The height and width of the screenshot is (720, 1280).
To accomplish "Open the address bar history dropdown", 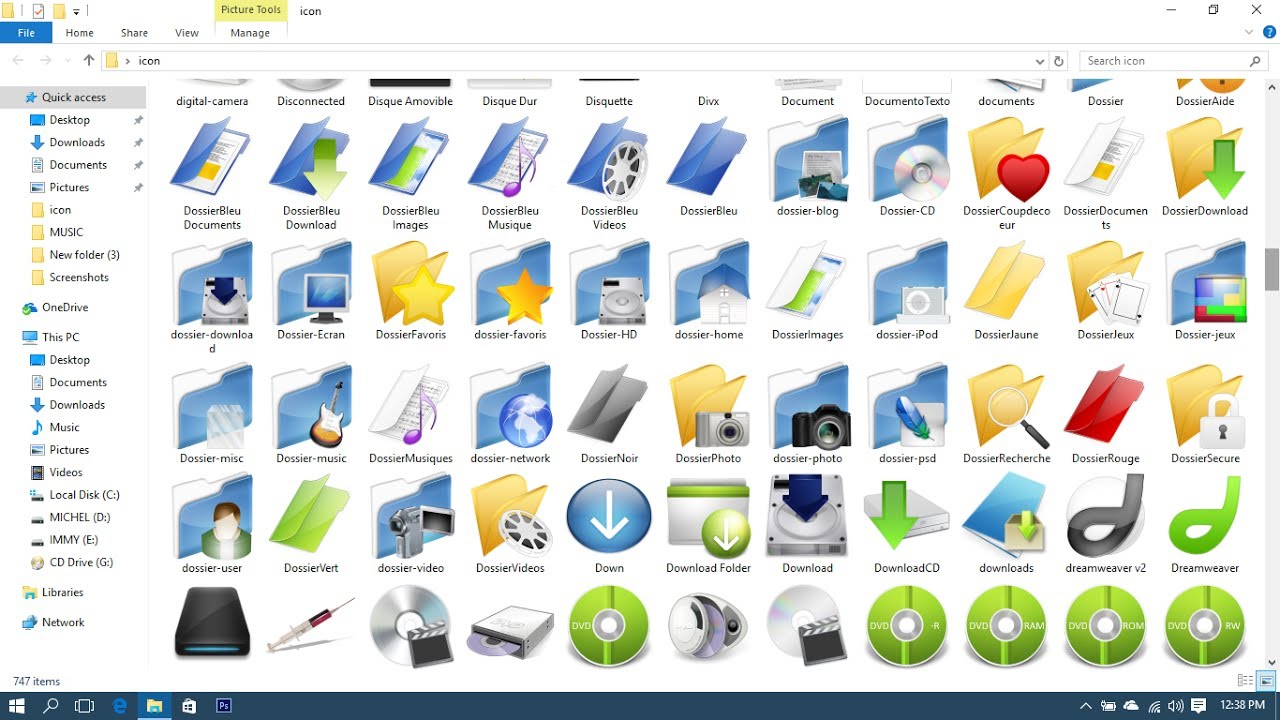I will point(1040,60).
